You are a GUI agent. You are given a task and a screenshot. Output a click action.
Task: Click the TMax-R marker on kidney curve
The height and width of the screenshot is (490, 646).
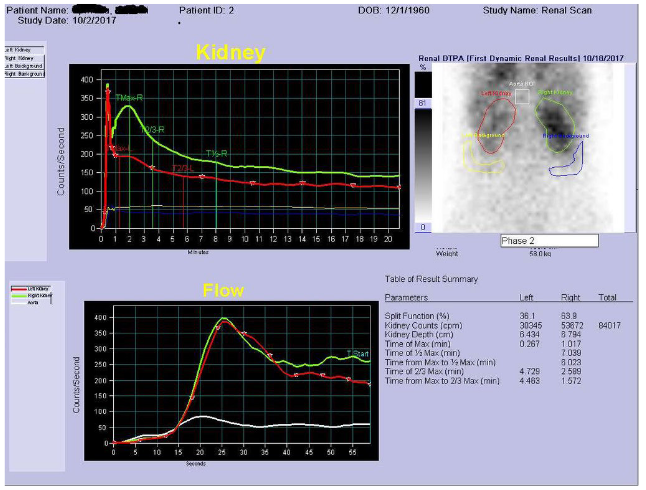[x=126, y=98]
